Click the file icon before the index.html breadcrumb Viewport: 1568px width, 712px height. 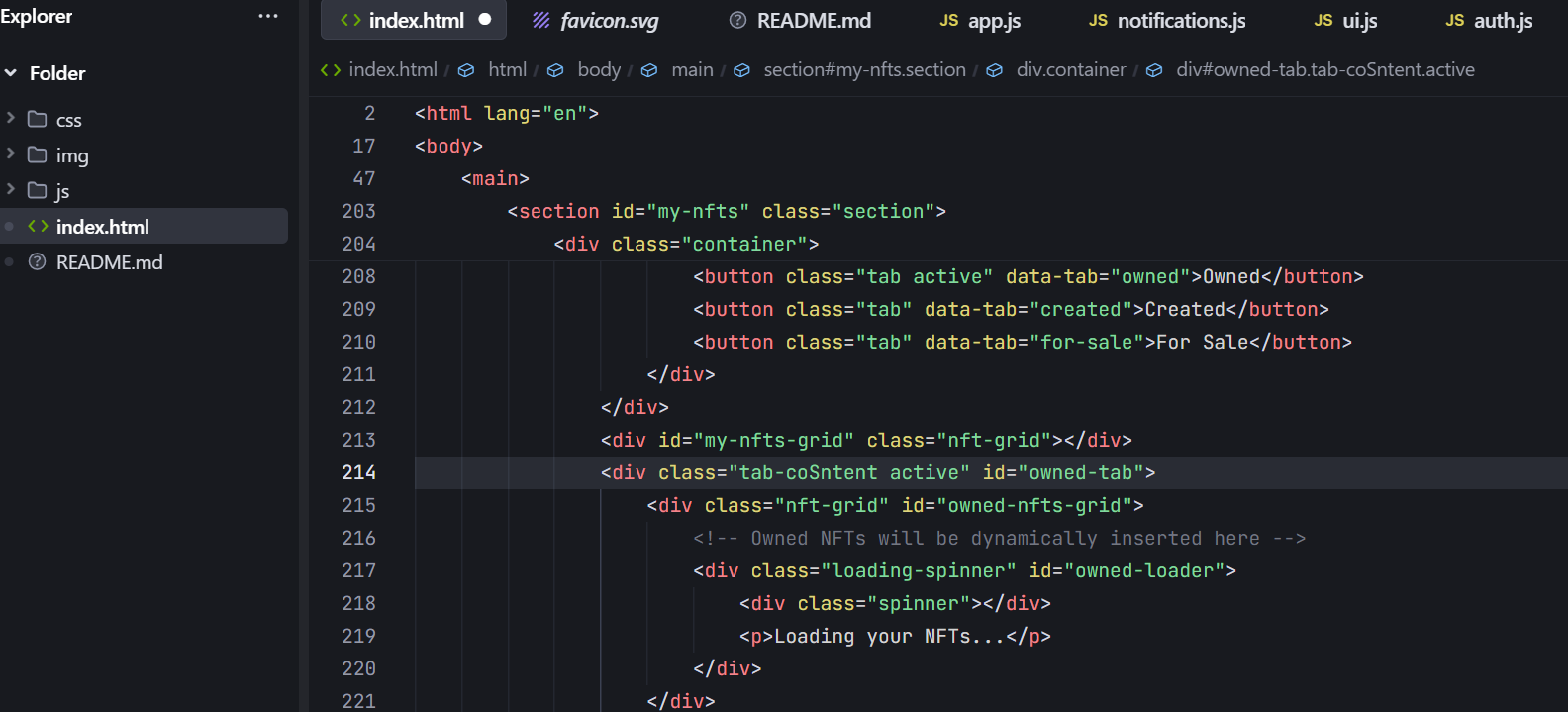(x=331, y=69)
